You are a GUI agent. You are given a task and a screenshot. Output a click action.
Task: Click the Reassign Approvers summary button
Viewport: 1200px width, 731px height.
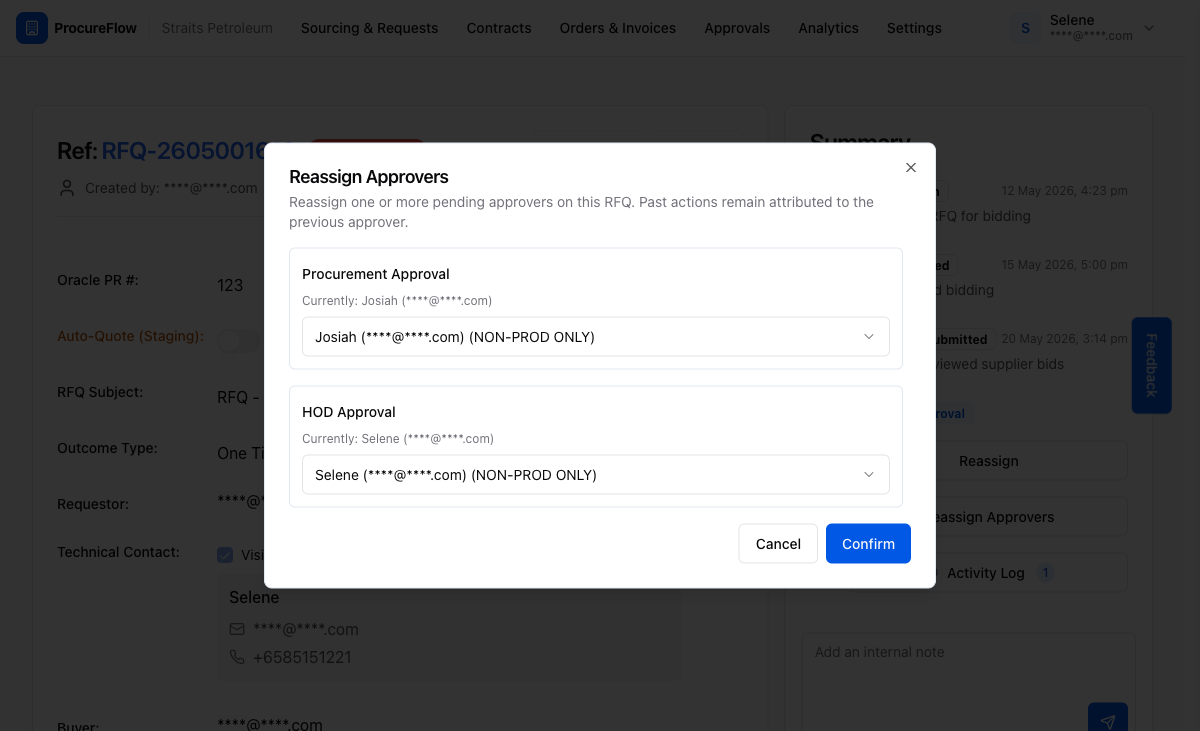(988, 517)
